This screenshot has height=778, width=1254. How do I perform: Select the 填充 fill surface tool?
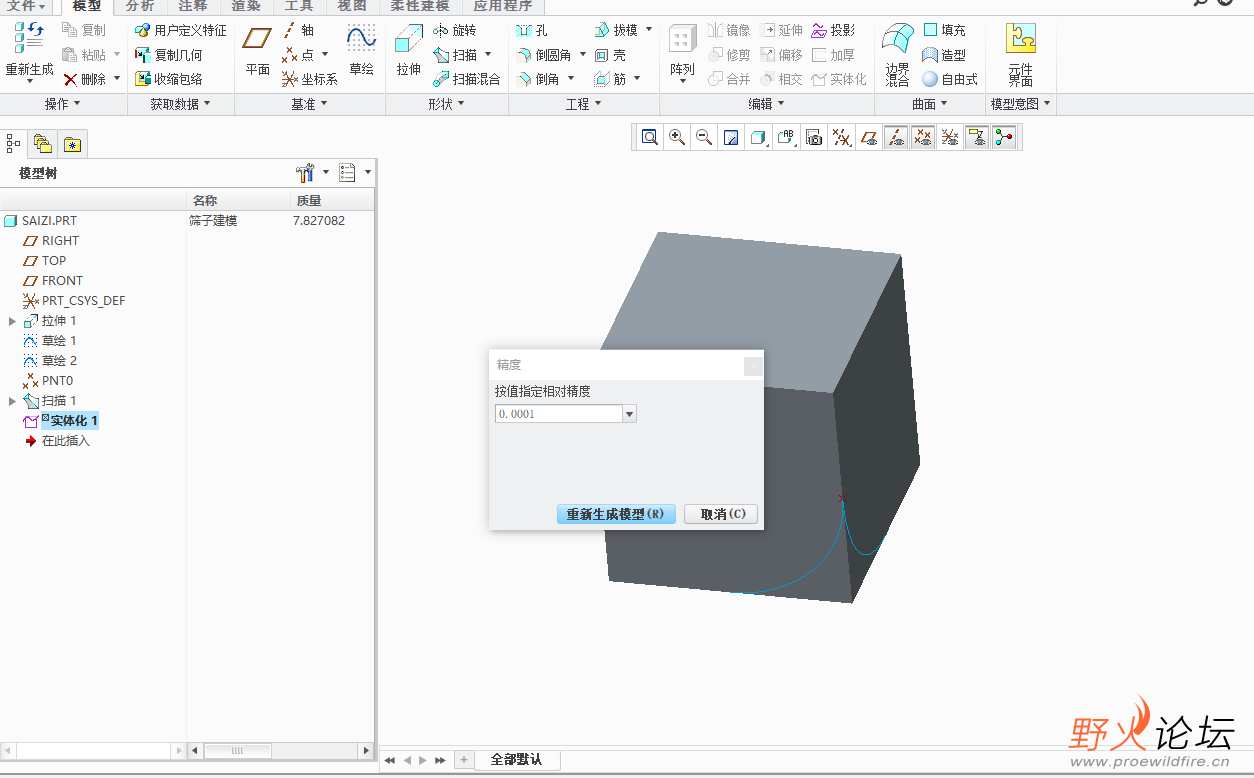pos(944,31)
